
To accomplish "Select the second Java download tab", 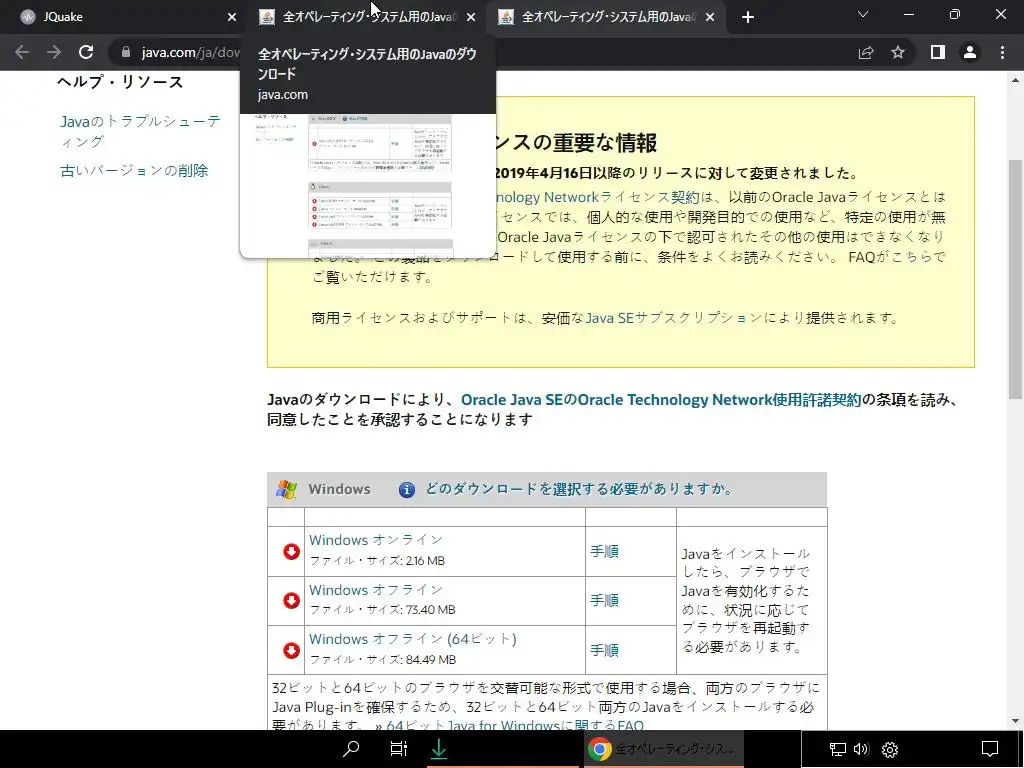I will pos(359,17).
